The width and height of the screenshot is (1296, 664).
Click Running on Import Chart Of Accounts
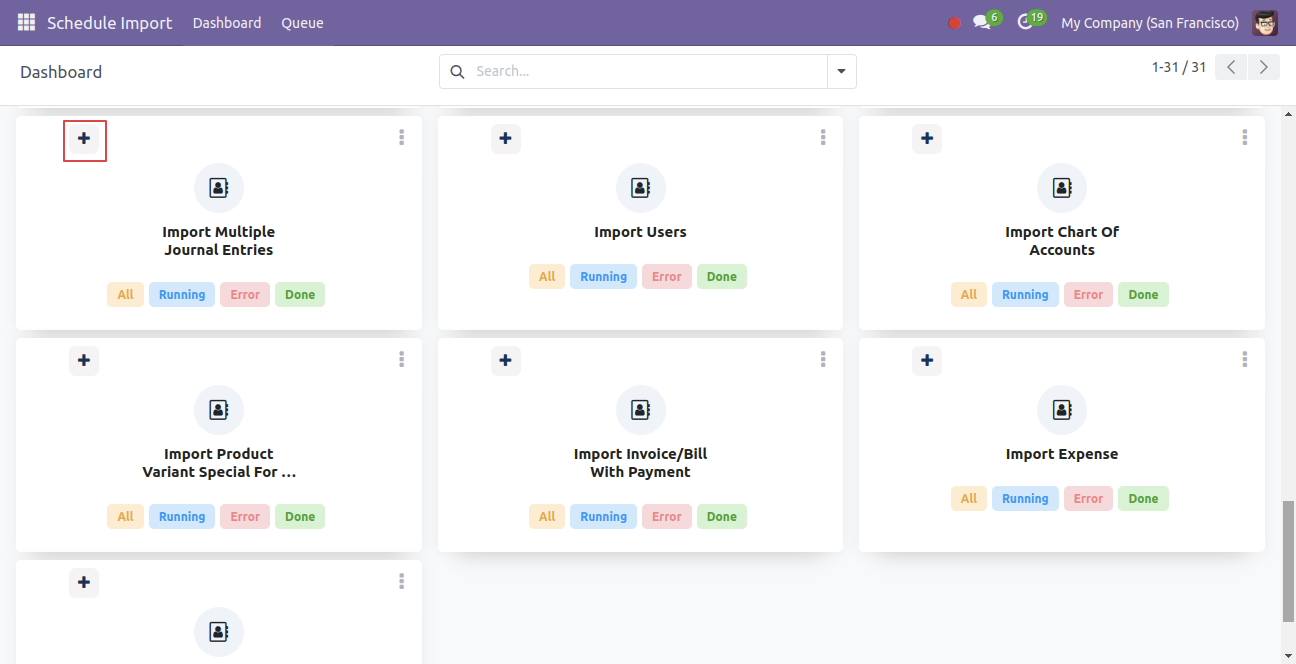pyautogui.click(x=1025, y=295)
